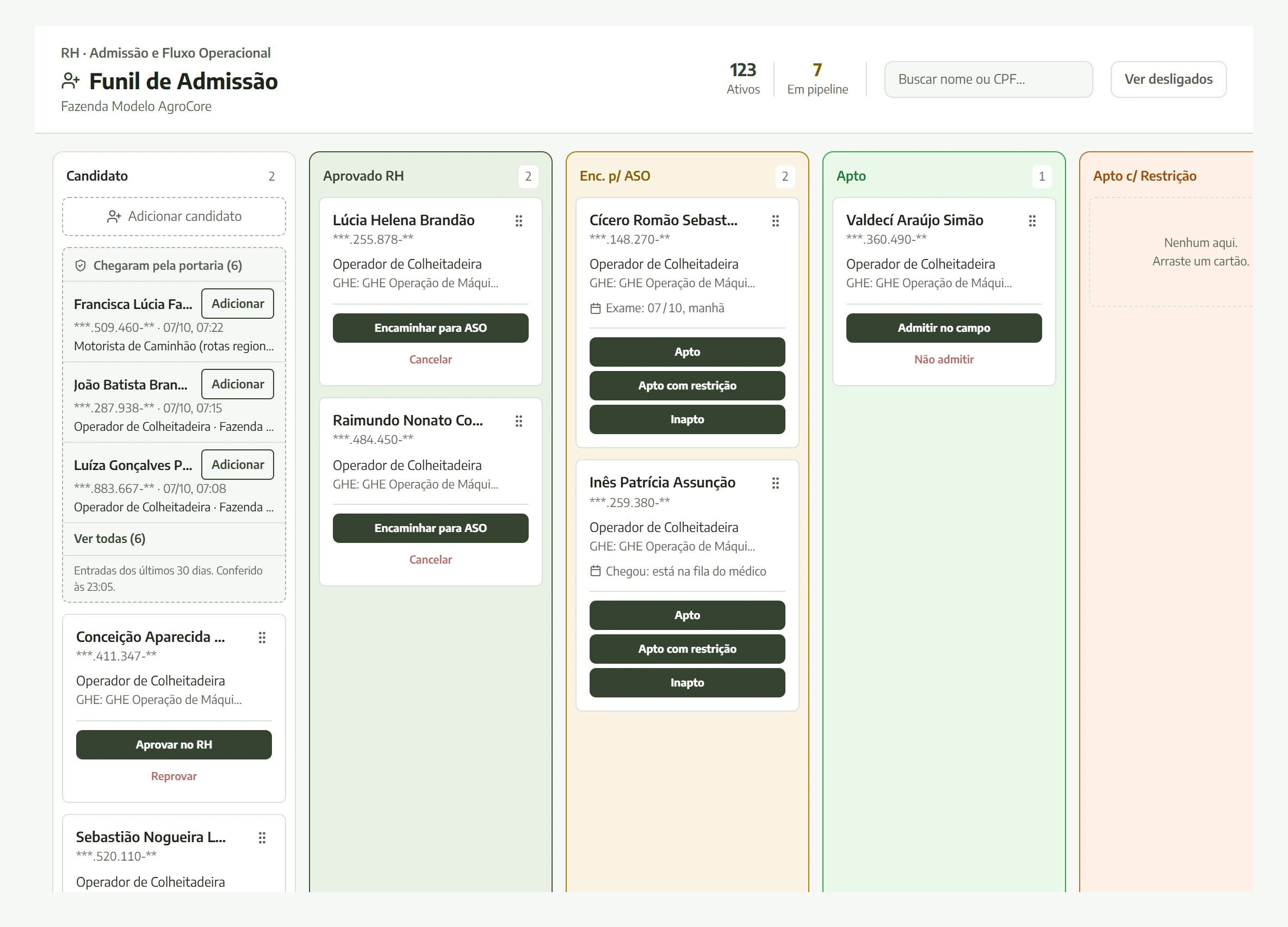This screenshot has height=927, width=1288.
Task: Click the calendar icon beside Chegou: está na fila
Action: [x=595, y=571]
